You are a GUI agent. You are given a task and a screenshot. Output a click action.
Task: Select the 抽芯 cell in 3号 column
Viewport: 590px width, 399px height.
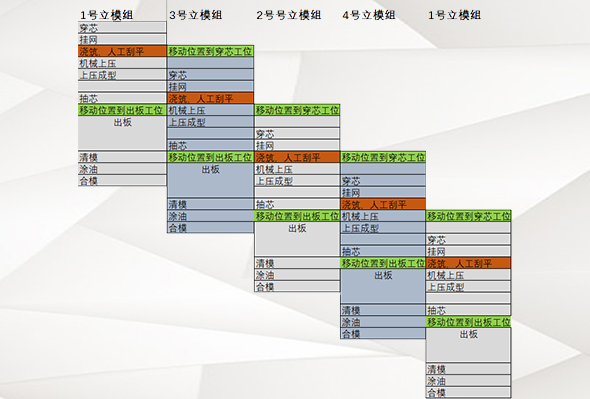[210, 145]
